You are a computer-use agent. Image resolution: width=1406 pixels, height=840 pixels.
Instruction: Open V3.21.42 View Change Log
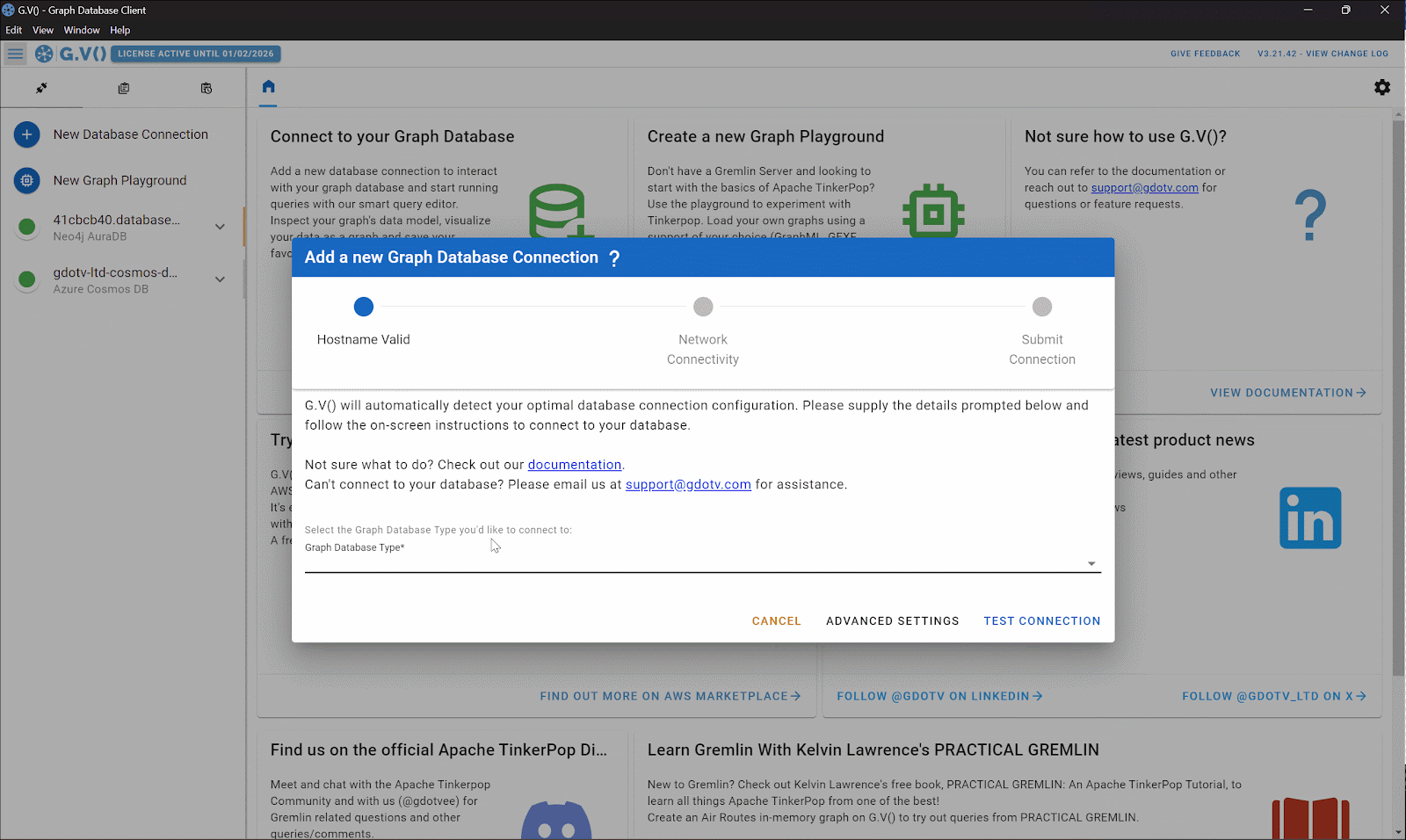1323,54
